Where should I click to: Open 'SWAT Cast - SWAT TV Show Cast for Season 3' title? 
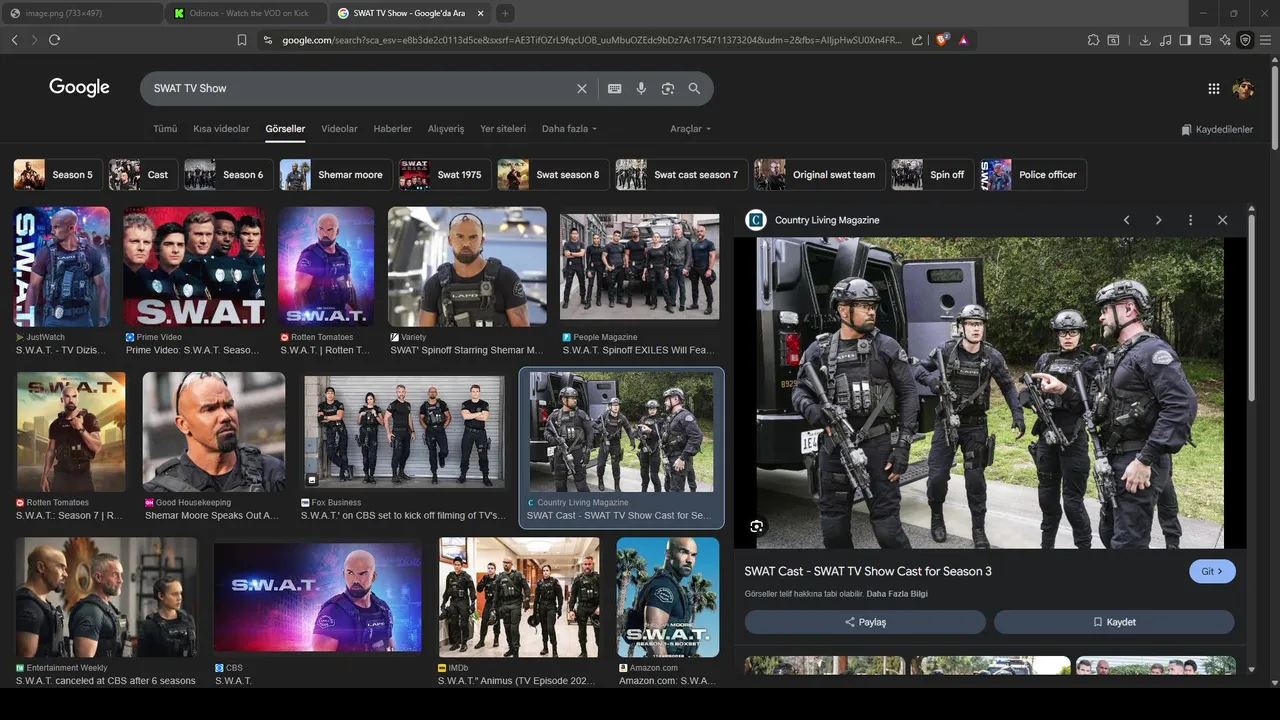[868, 571]
